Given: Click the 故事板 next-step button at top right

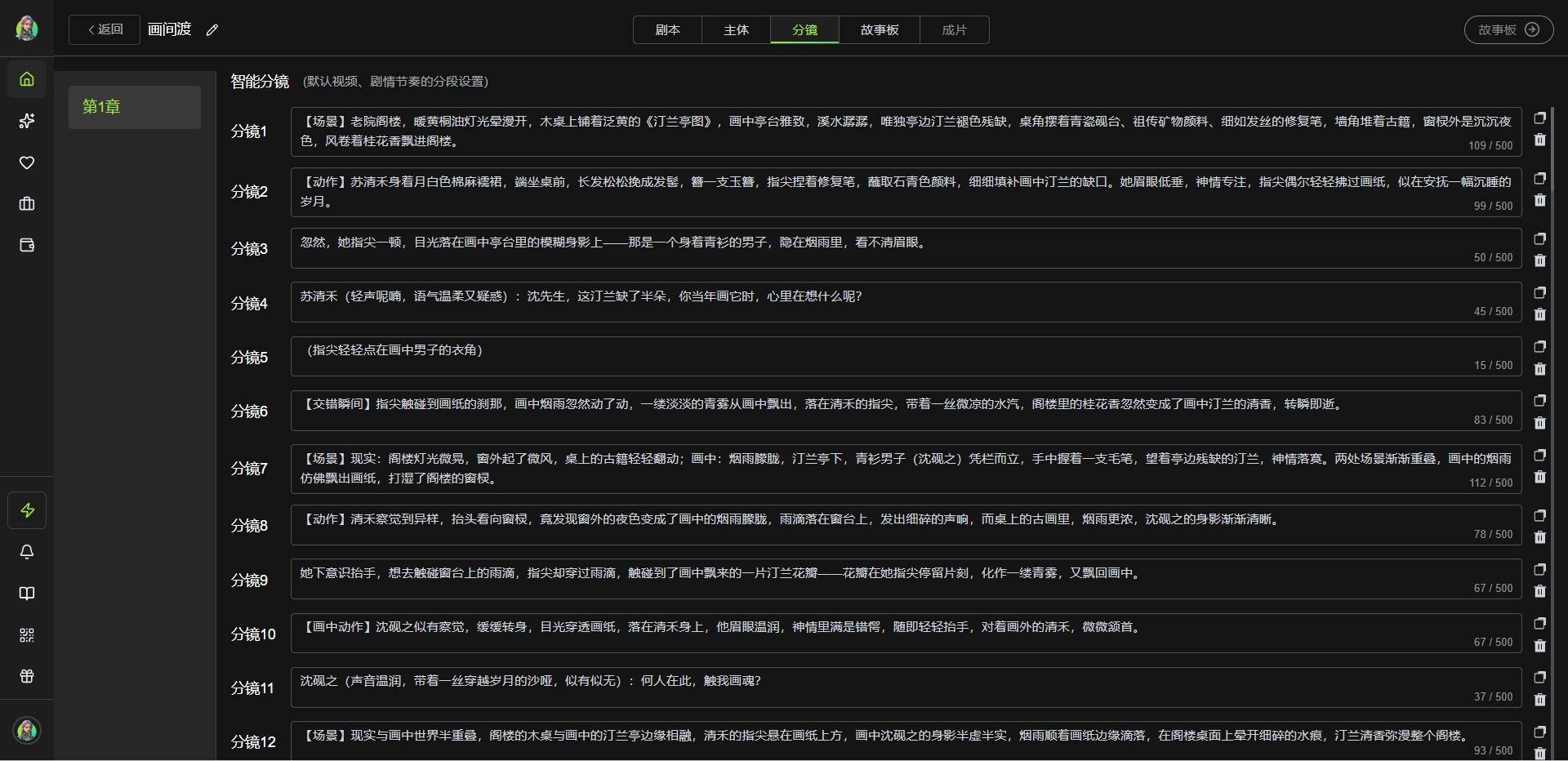Looking at the screenshot, I should 1508,30.
